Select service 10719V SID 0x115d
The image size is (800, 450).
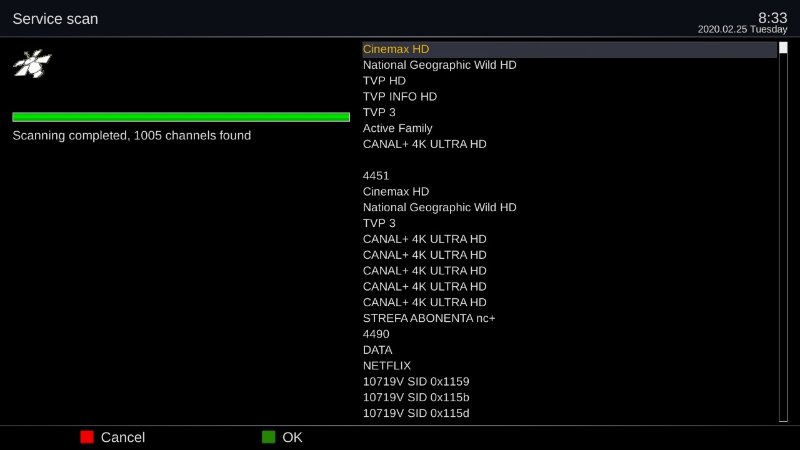(x=416, y=413)
